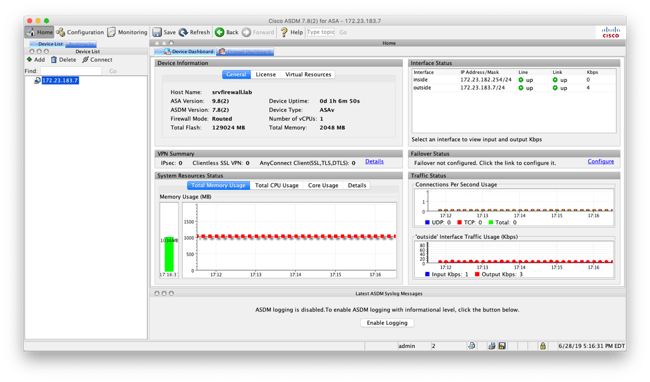Select the inside interface row

514,80
